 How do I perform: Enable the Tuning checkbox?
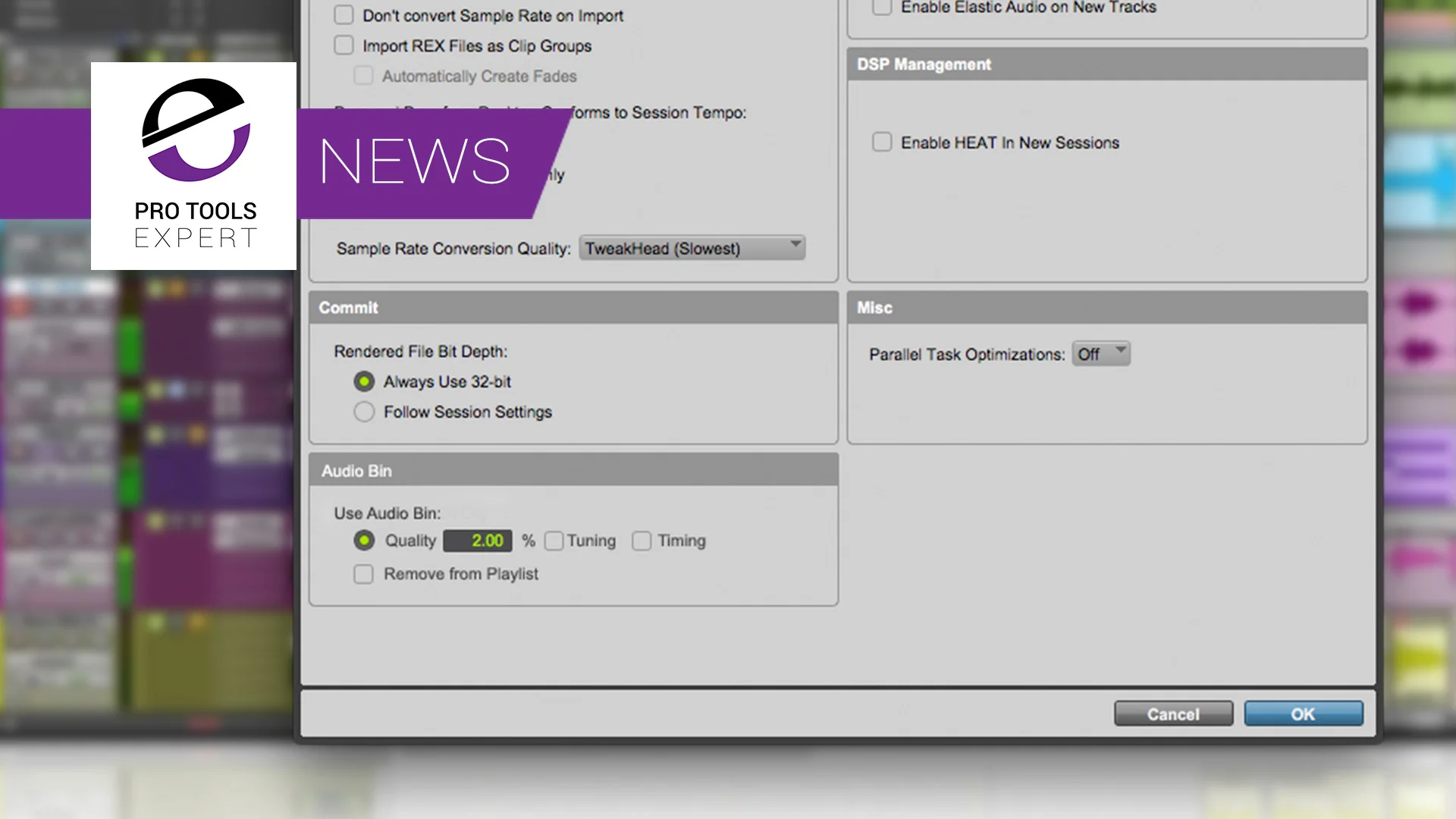[554, 541]
